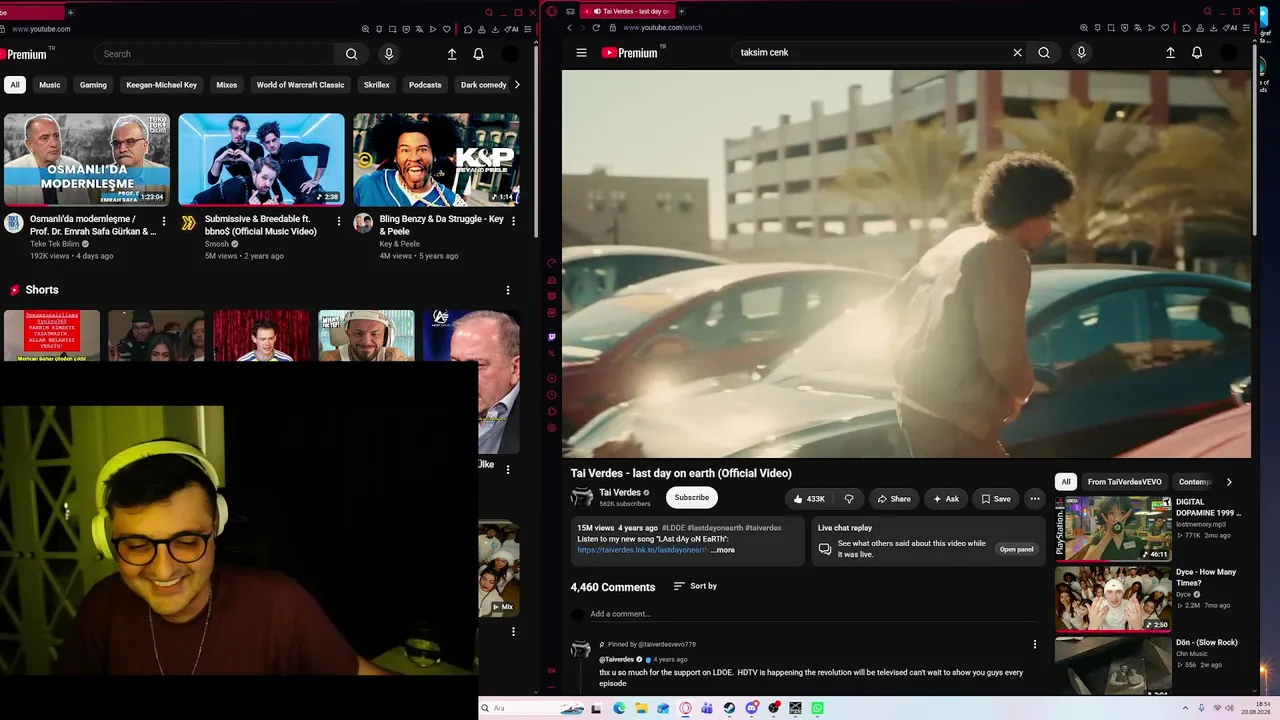Select the Gaming chip
Screen dimensions: 1280x720
93,85
